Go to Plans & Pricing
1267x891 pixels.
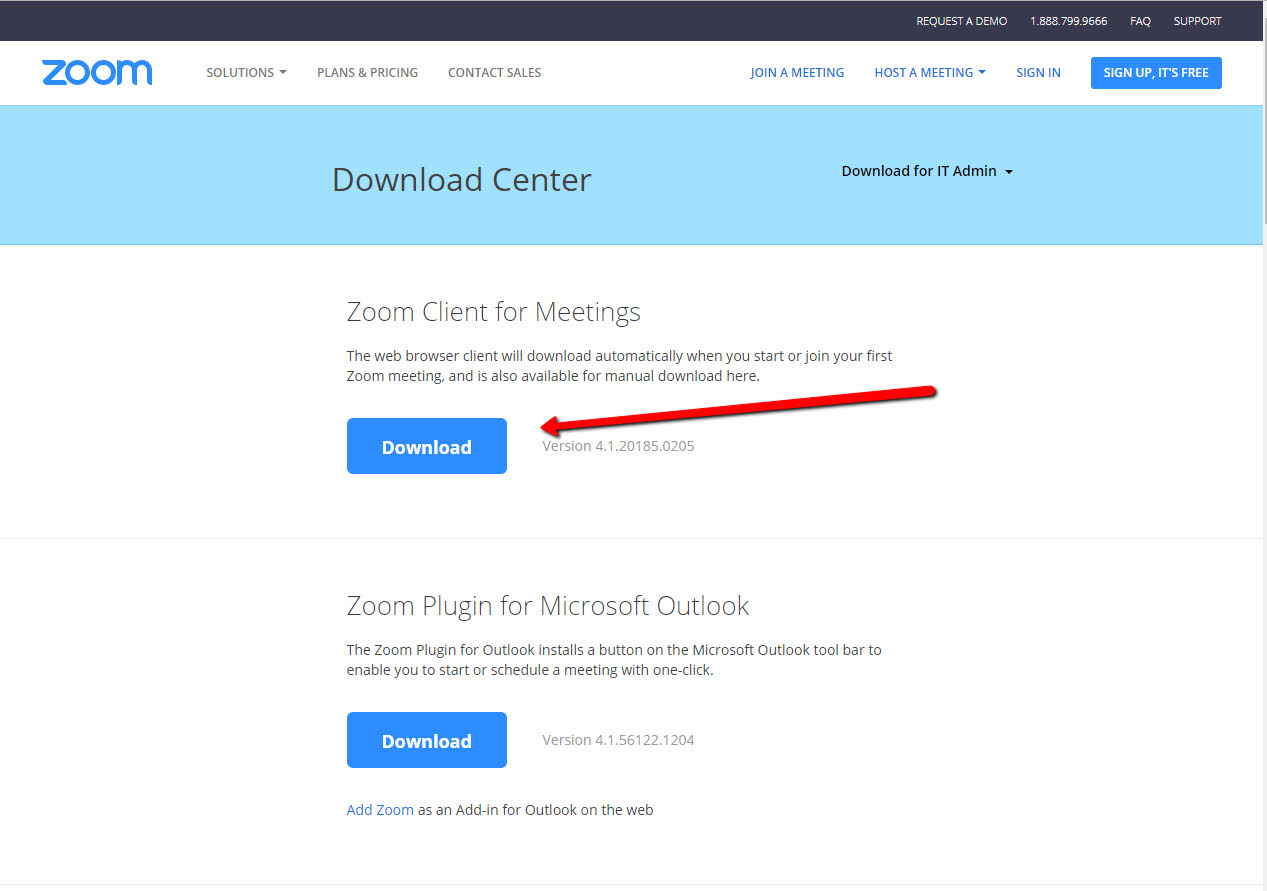pyautogui.click(x=367, y=72)
